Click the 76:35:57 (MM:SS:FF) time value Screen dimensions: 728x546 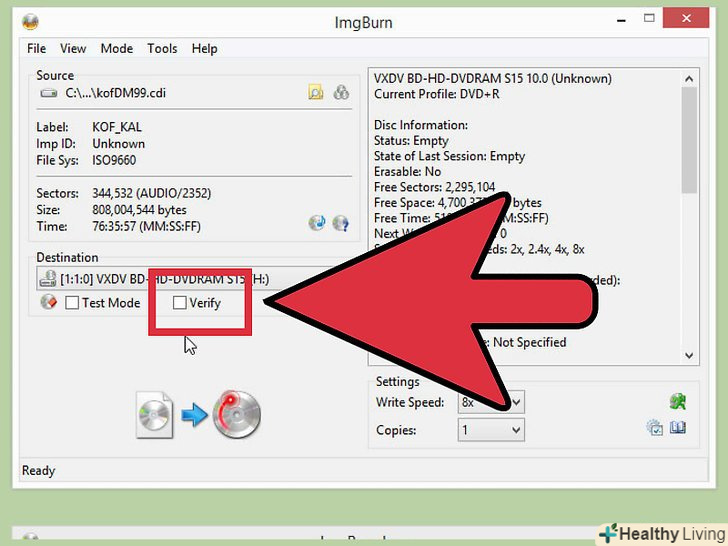[146, 227]
